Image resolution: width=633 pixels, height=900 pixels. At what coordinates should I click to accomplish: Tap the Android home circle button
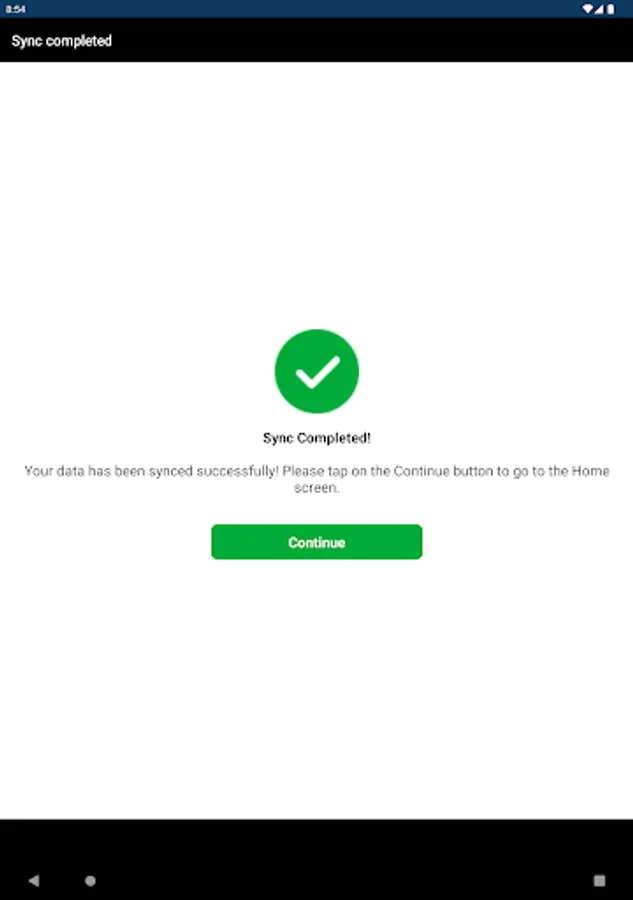tap(90, 880)
